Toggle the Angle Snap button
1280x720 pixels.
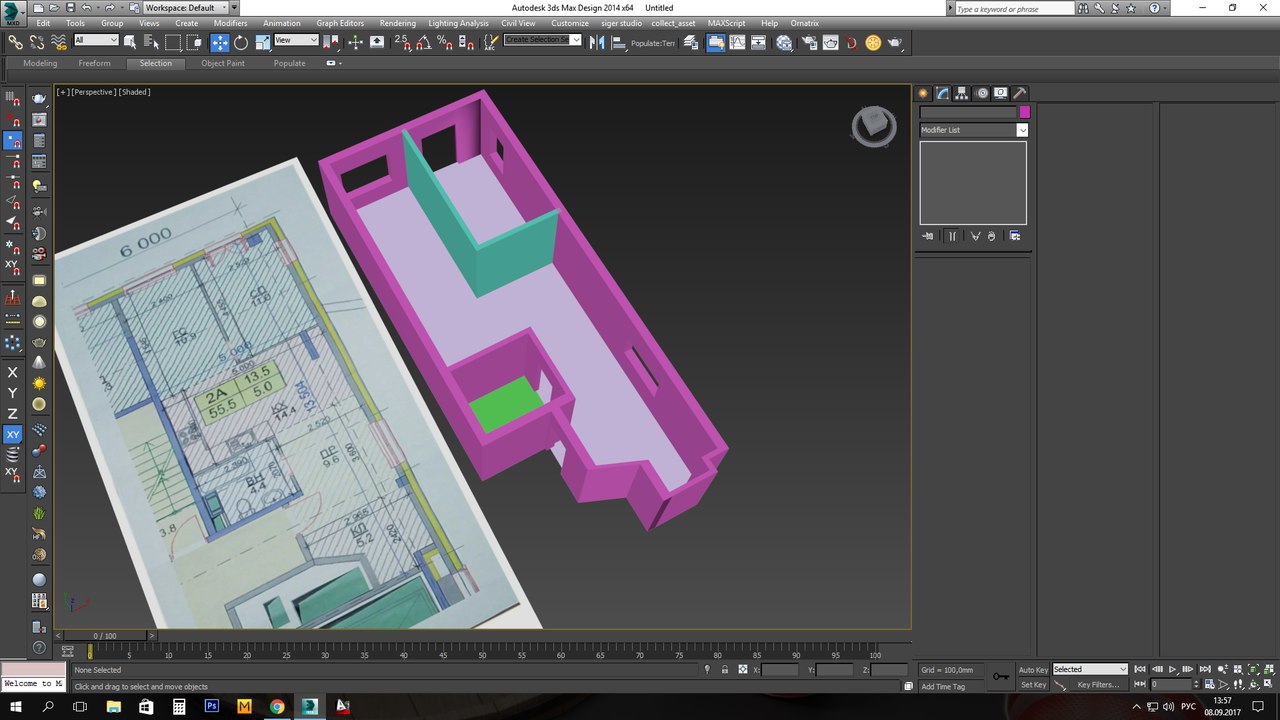coord(422,42)
